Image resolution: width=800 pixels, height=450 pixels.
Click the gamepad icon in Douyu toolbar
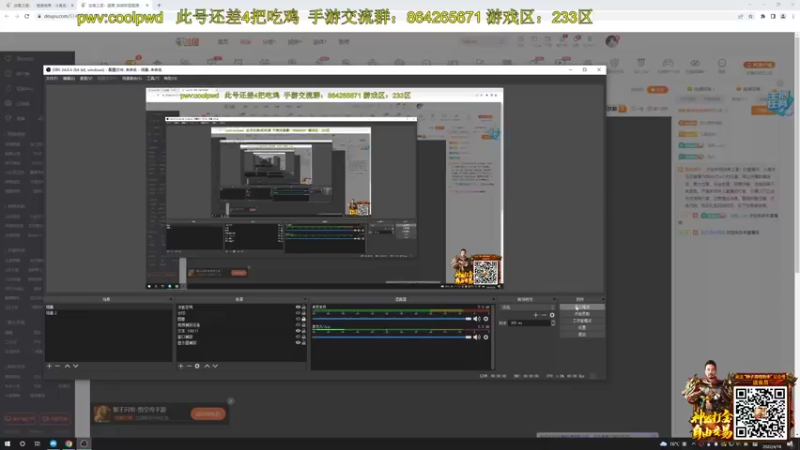coord(667,63)
